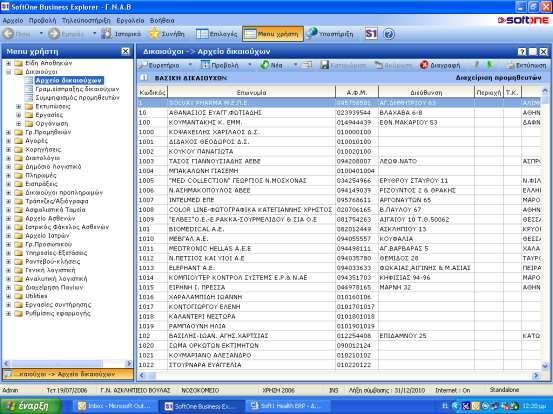Sort by the Α.Φ.Μ. column header

[x=357, y=92]
